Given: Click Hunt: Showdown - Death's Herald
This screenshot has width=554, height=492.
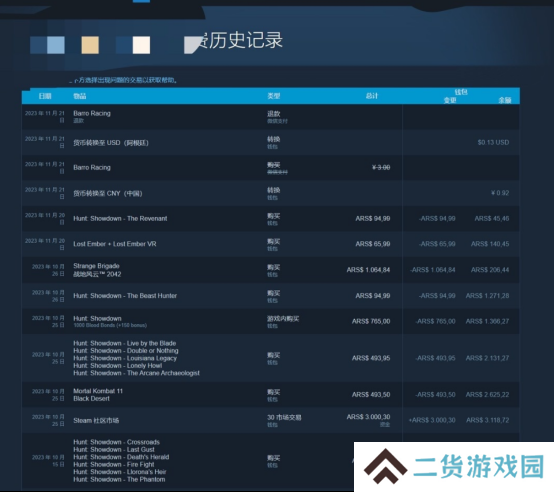Looking at the screenshot, I should point(121,457).
